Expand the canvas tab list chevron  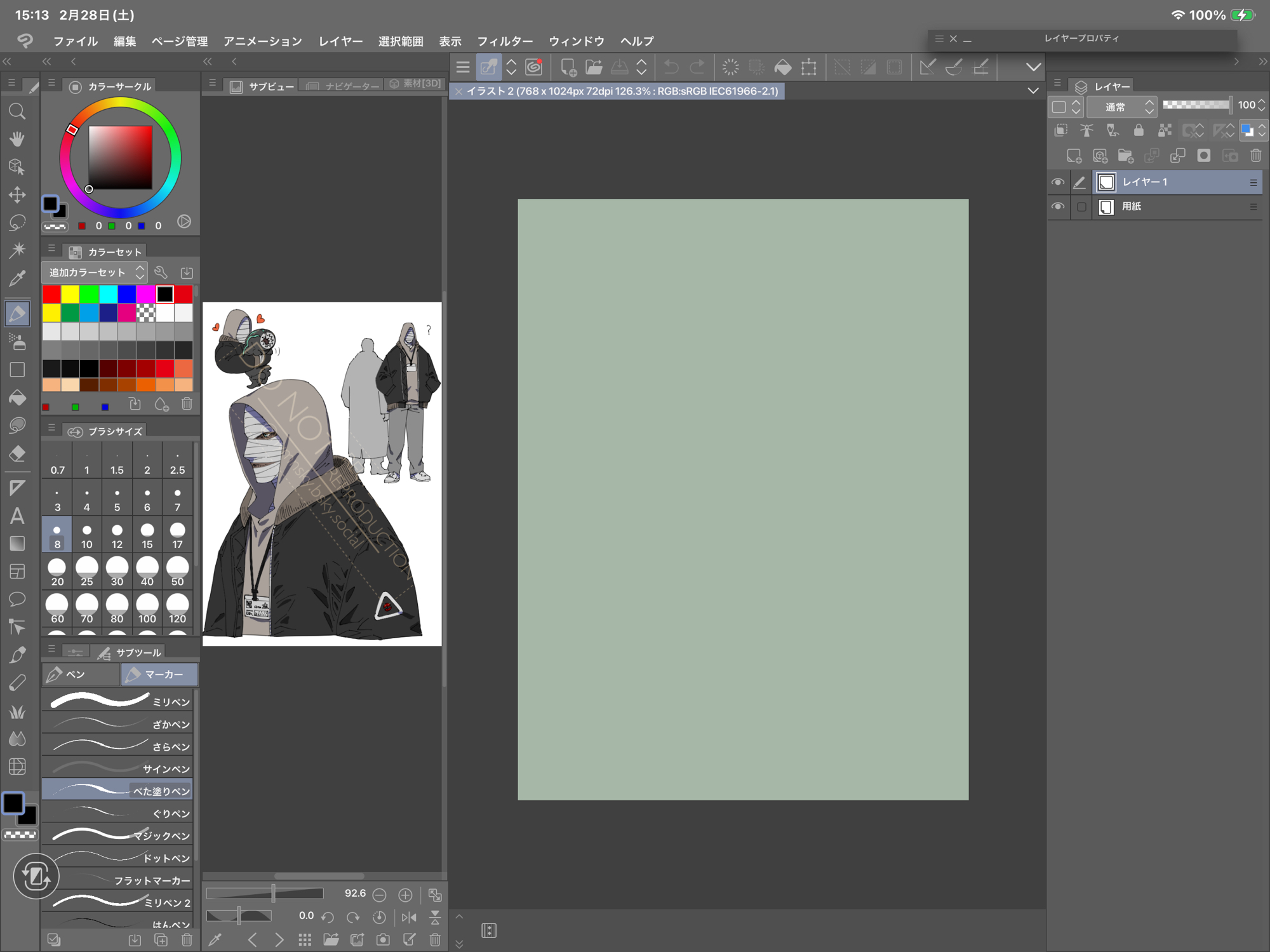(x=1033, y=91)
